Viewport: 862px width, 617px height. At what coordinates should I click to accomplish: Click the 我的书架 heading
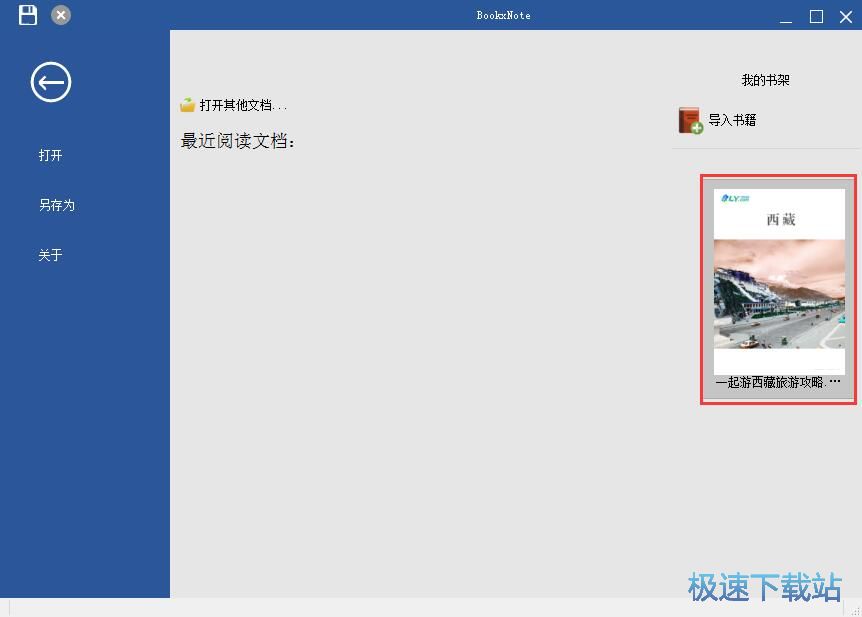tap(765, 80)
